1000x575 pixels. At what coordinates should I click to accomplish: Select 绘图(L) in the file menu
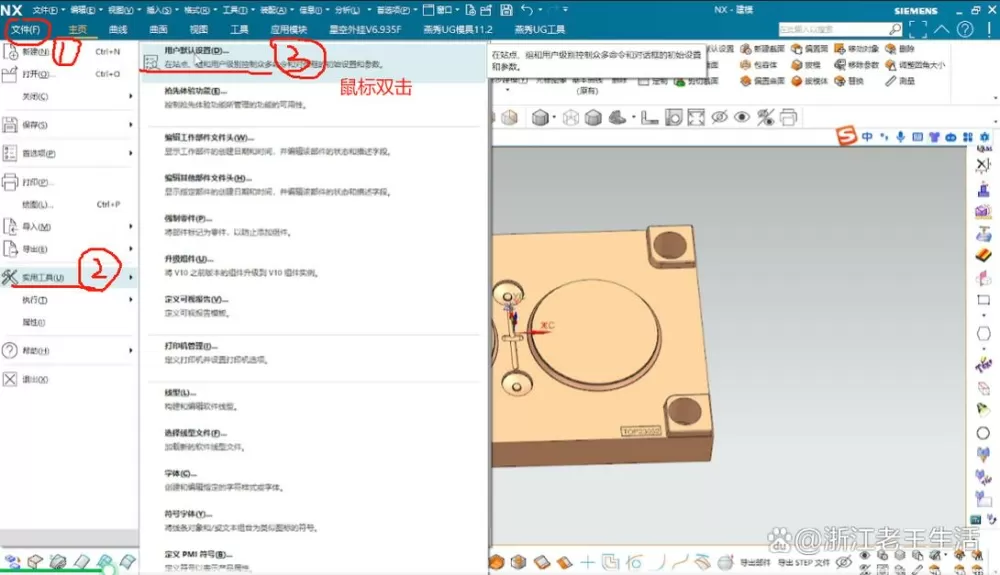(69, 205)
